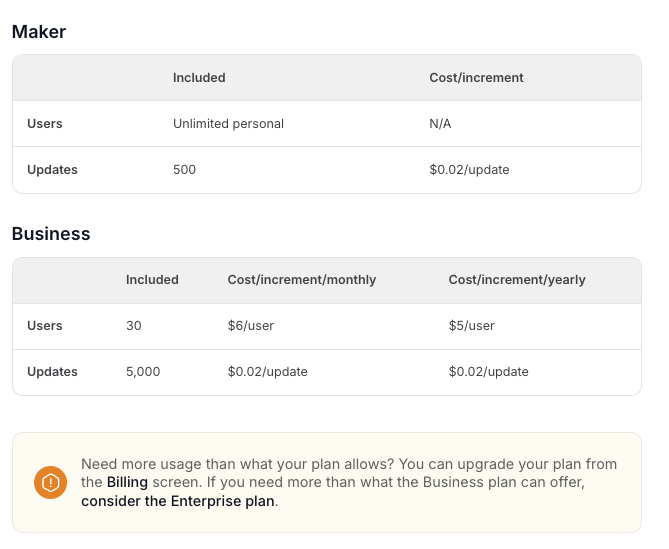Click the Users row label in Maker table
Screen dimensions: 669x549
click(x=45, y=124)
